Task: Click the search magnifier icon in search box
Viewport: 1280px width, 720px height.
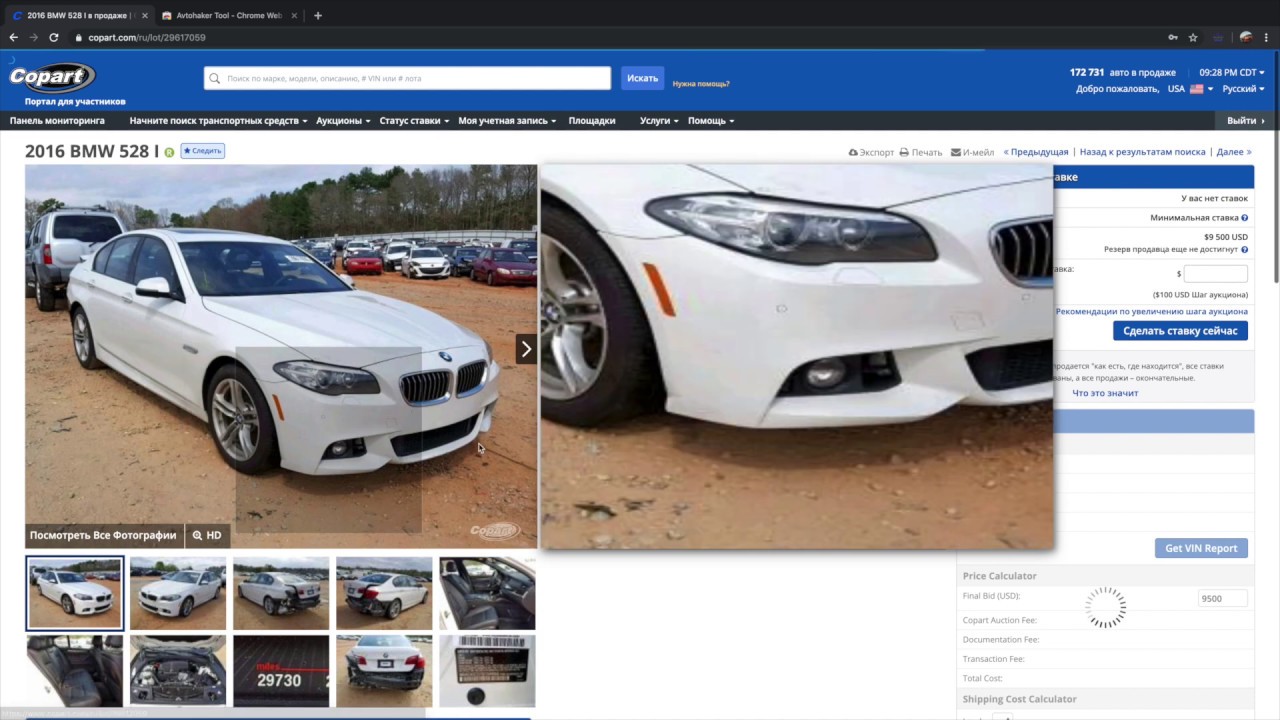Action: pos(215,78)
